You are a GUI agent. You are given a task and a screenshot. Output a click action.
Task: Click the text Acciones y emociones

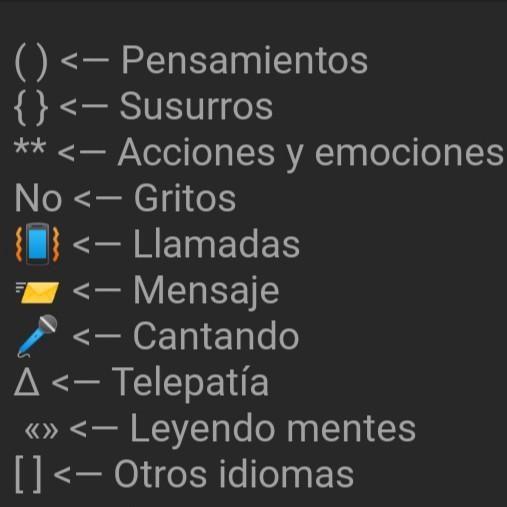[311, 153]
